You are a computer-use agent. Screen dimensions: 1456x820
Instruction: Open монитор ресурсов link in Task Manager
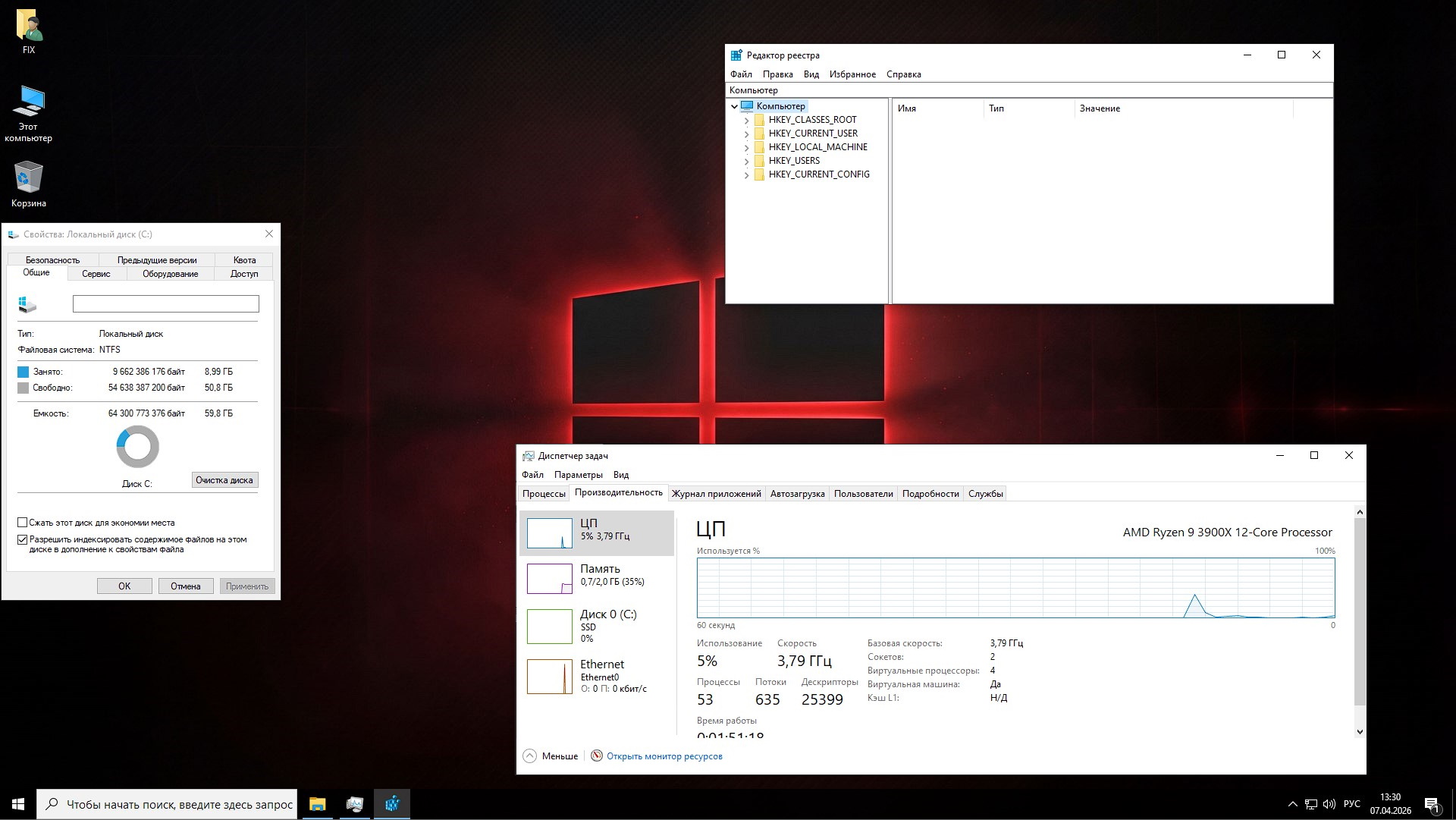(664, 756)
